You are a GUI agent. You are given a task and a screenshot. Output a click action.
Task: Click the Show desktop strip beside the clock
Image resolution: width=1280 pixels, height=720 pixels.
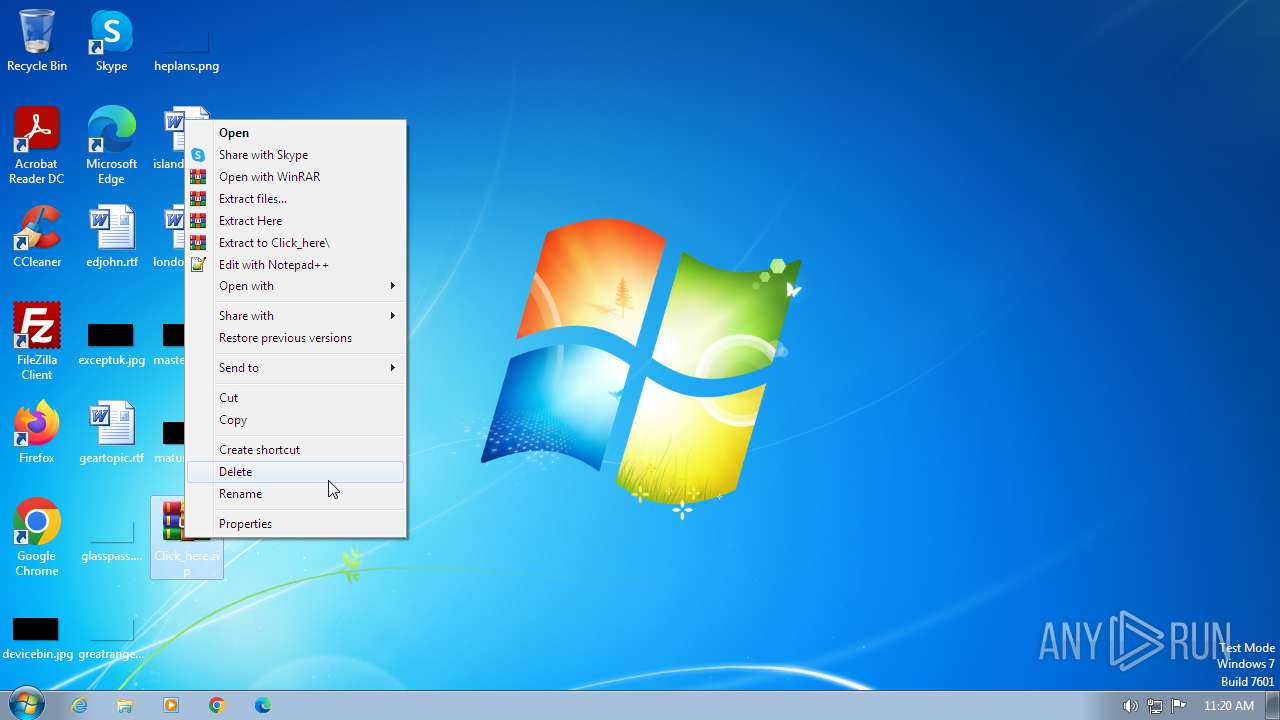[x=1272, y=705]
